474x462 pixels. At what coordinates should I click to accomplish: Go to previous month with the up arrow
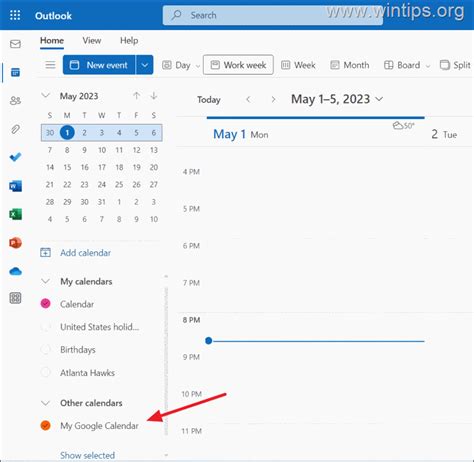click(x=136, y=96)
